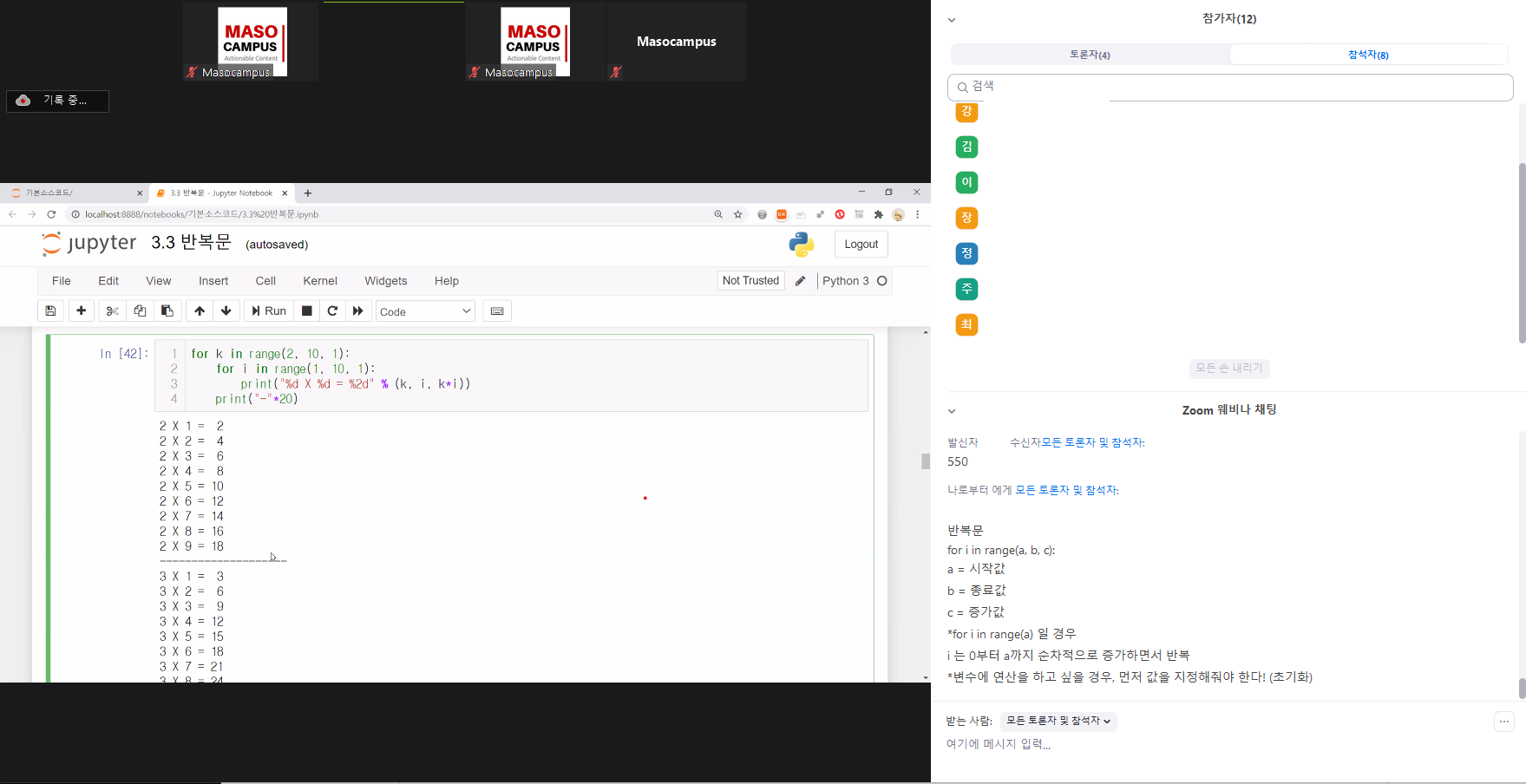This screenshot has height=784, width=1526.
Task: Insert a new cell below with the plus icon
Action: click(82, 311)
